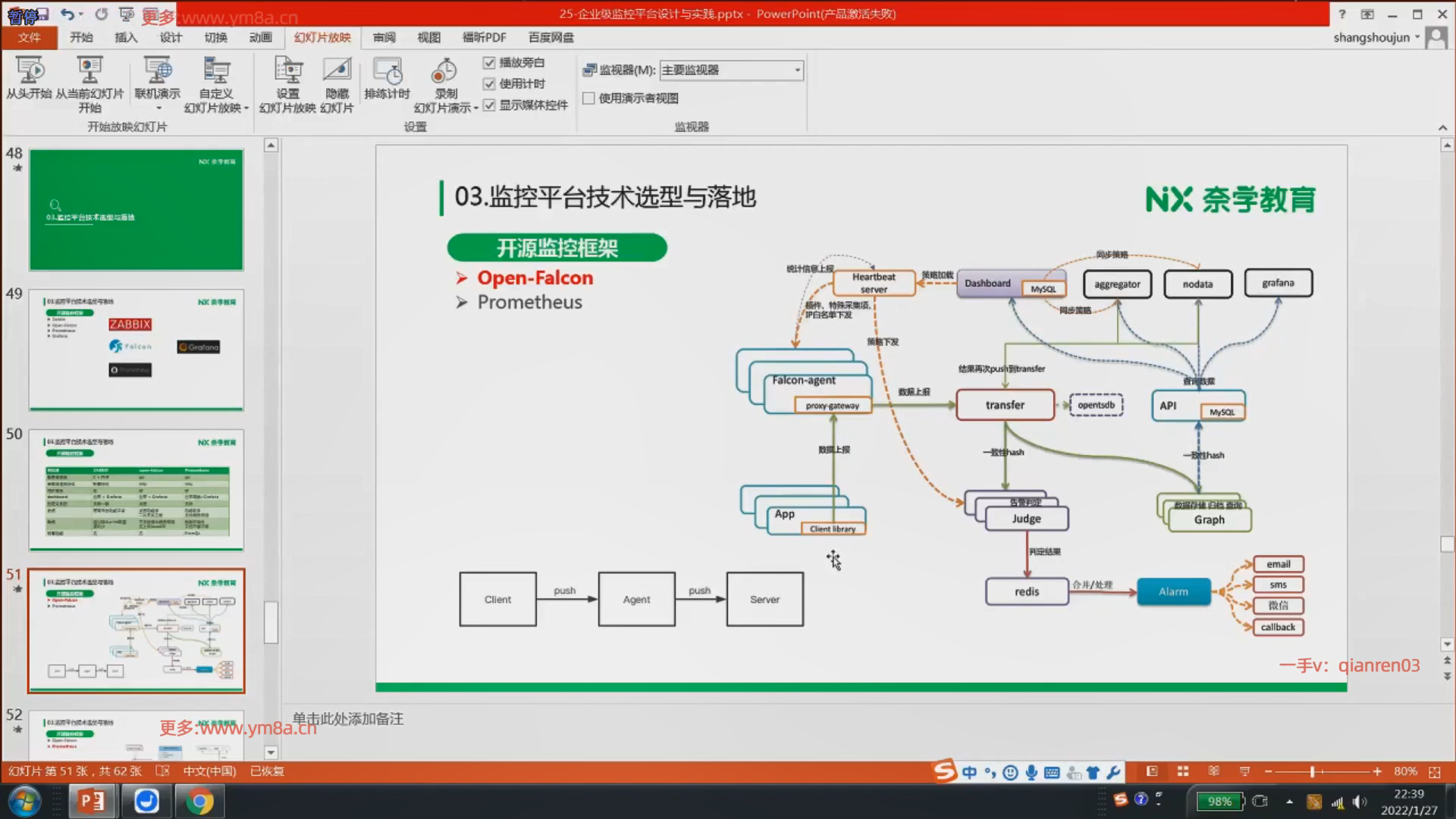Open the 文件 (File) menu
Image resolution: width=1456 pixels, height=819 pixels.
point(29,37)
